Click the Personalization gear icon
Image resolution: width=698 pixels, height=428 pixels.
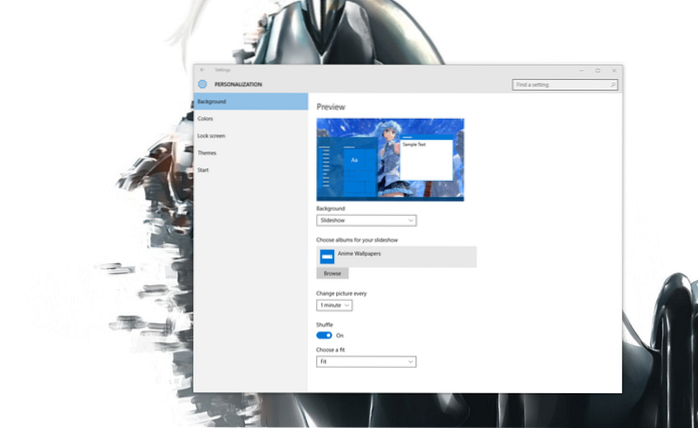(x=203, y=85)
